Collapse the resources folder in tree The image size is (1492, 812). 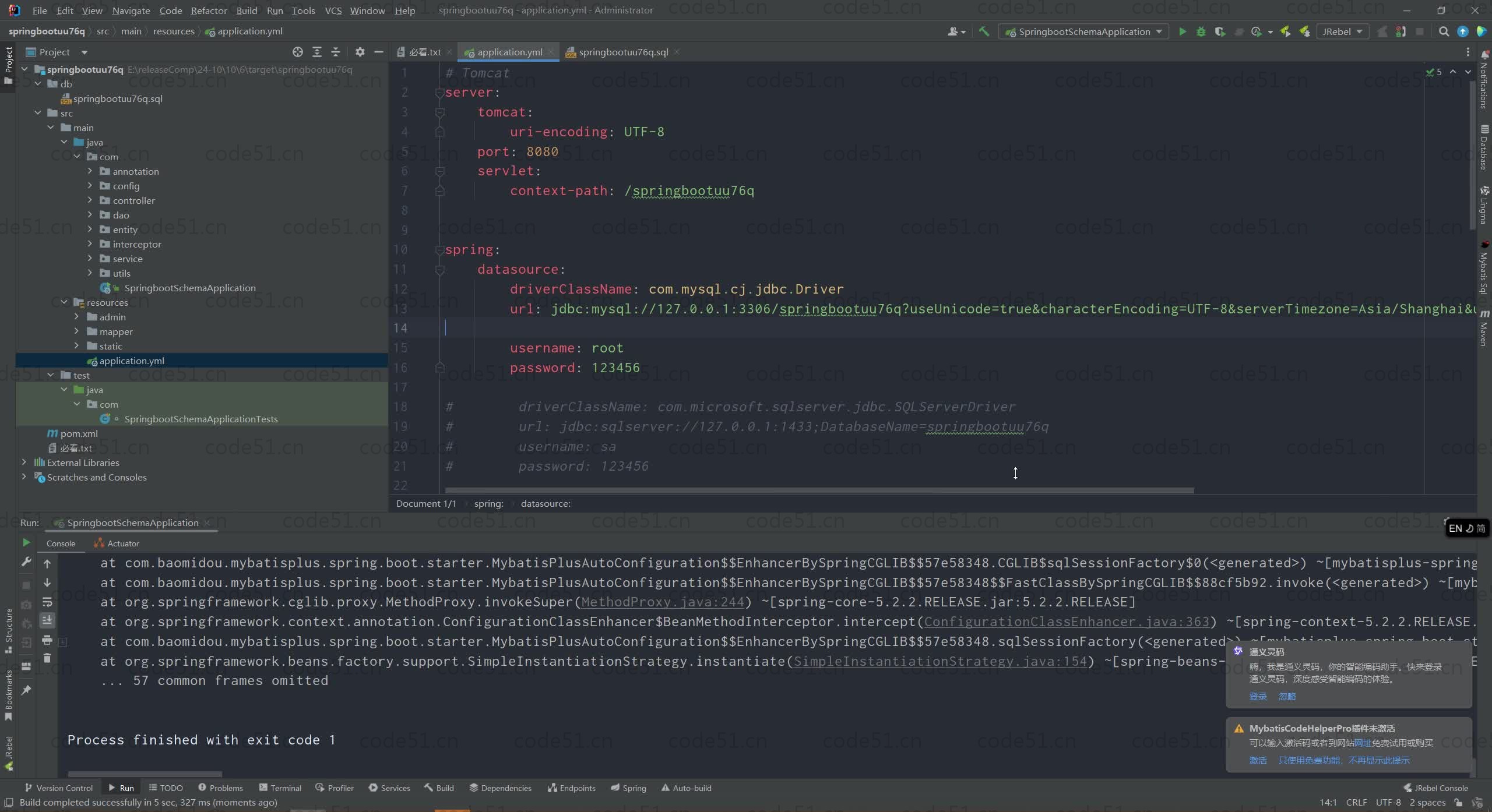[64, 302]
